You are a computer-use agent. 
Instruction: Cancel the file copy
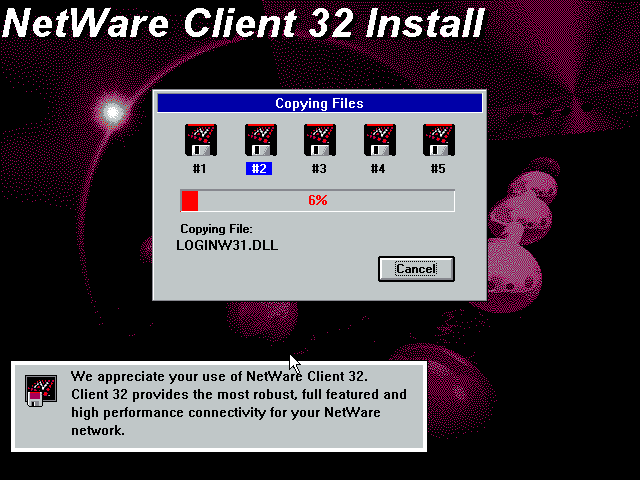[416, 269]
